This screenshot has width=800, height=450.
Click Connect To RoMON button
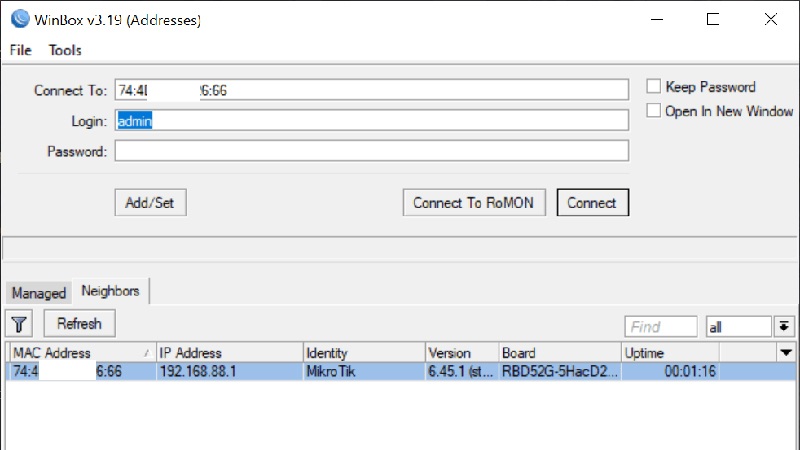point(473,203)
